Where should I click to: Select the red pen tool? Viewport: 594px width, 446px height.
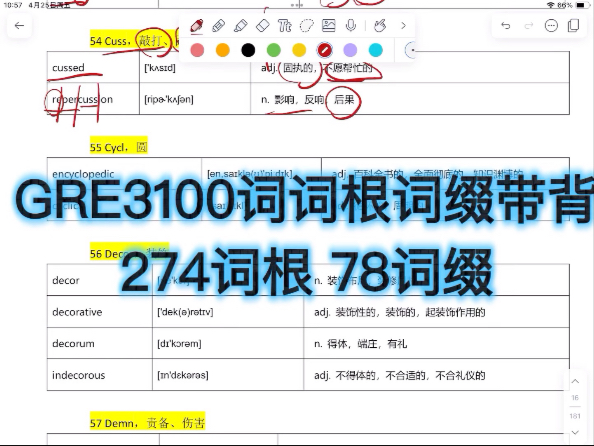pyautogui.click(x=196, y=26)
